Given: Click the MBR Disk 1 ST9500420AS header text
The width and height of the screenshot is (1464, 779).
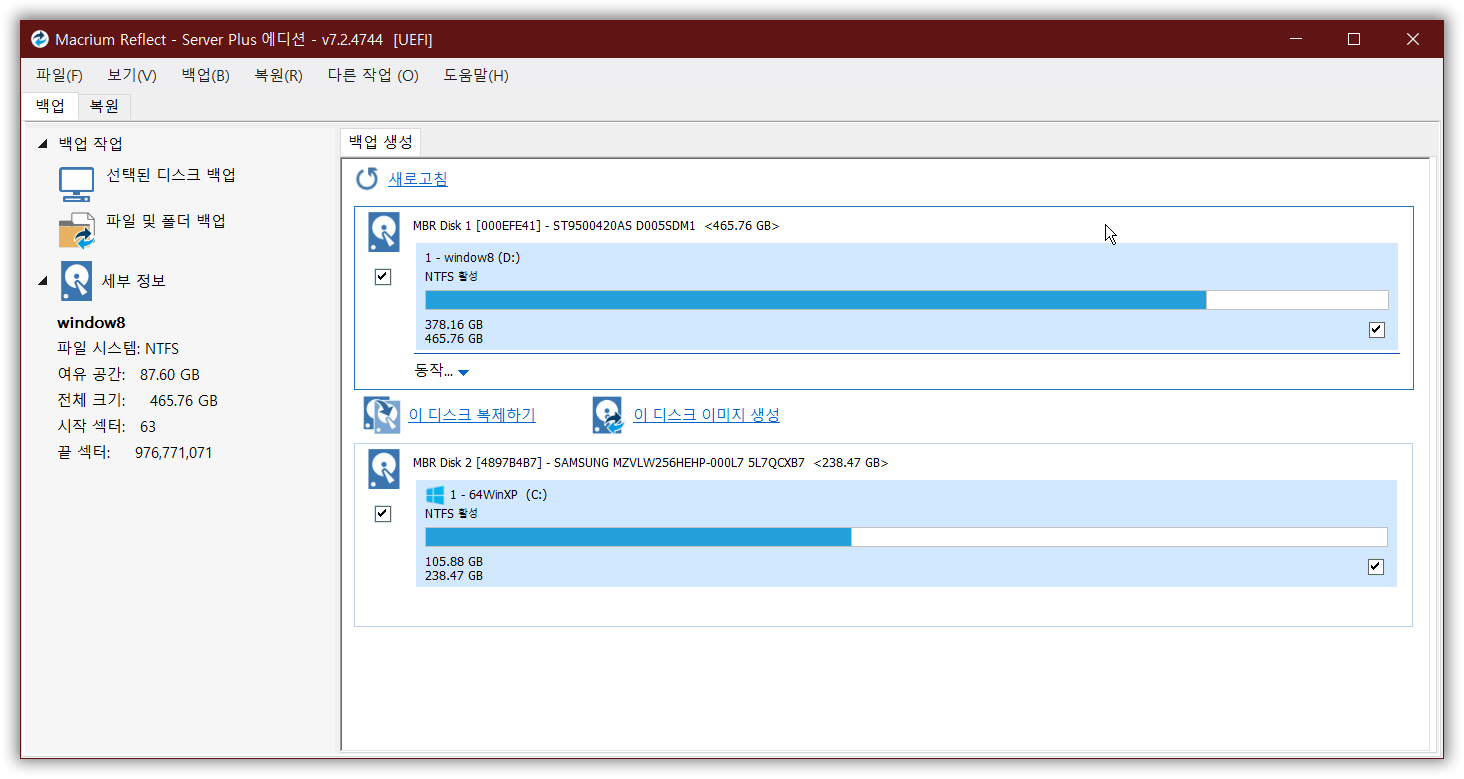Looking at the screenshot, I should click(596, 226).
